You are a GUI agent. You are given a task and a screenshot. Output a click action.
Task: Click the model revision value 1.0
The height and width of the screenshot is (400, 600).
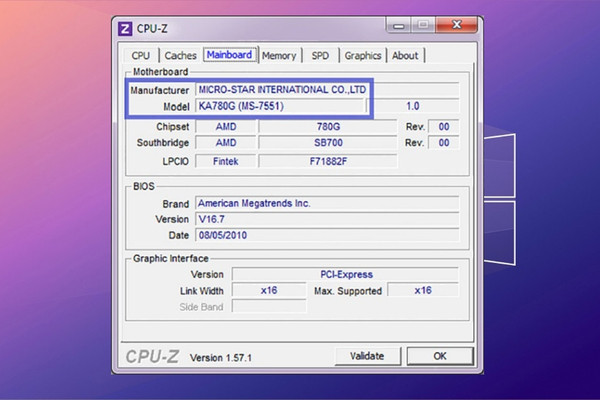point(413,106)
